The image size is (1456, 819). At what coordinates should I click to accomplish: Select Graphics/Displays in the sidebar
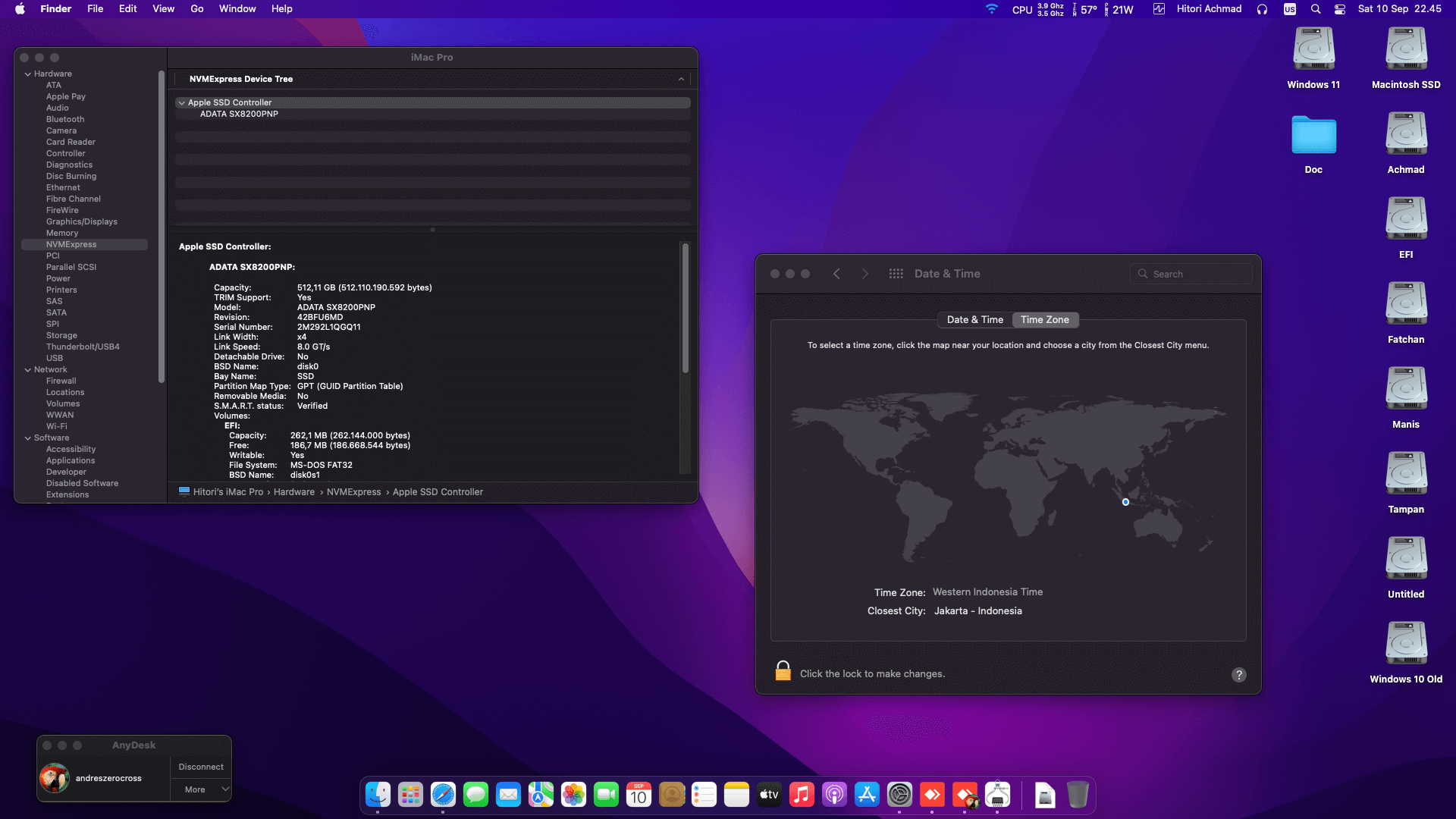(x=81, y=221)
